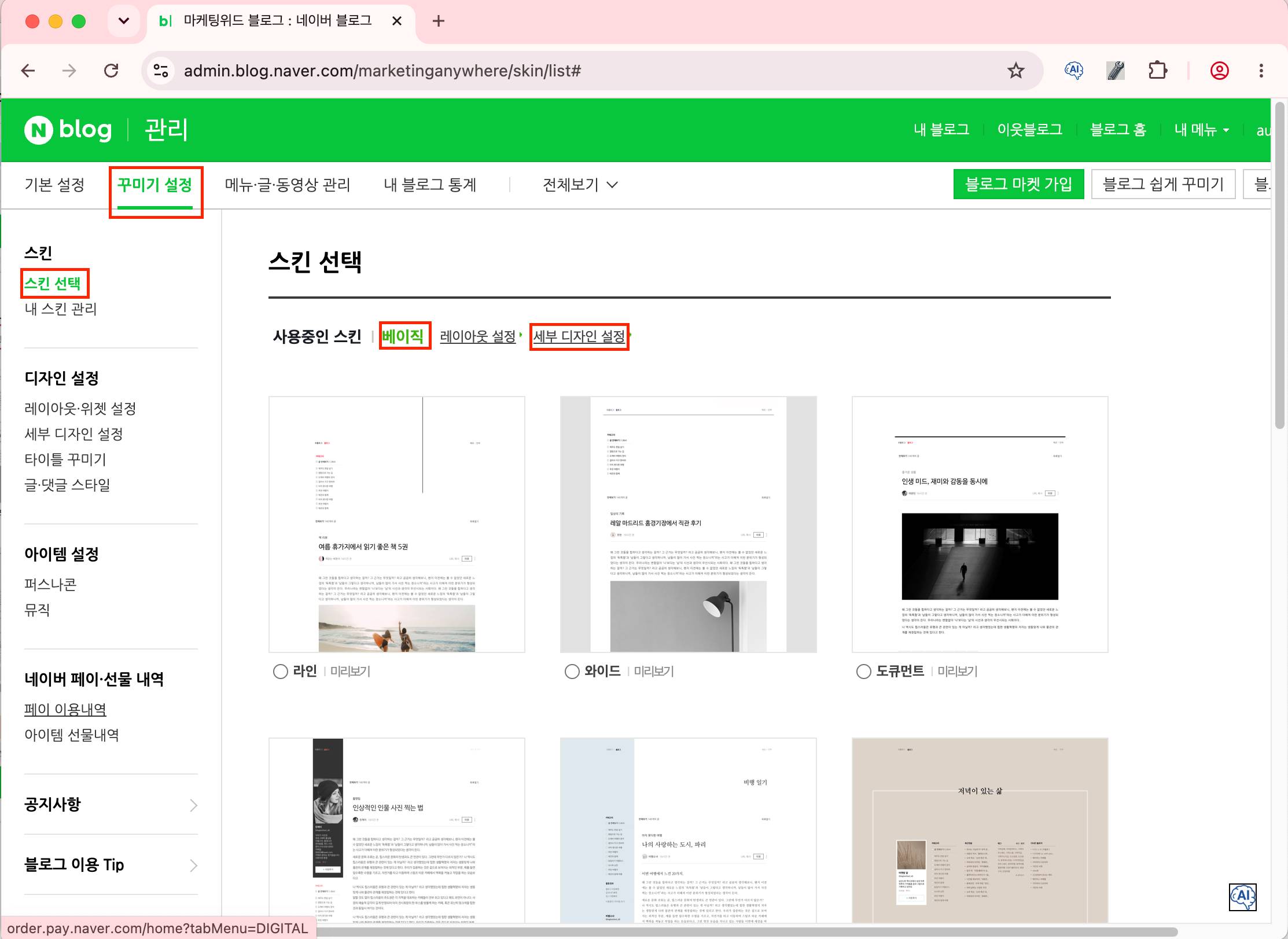Click the 저녁이 있는 삶 beige skin thumbnail
This screenshot has width=1288, height=939.
(x=980, y=830)
